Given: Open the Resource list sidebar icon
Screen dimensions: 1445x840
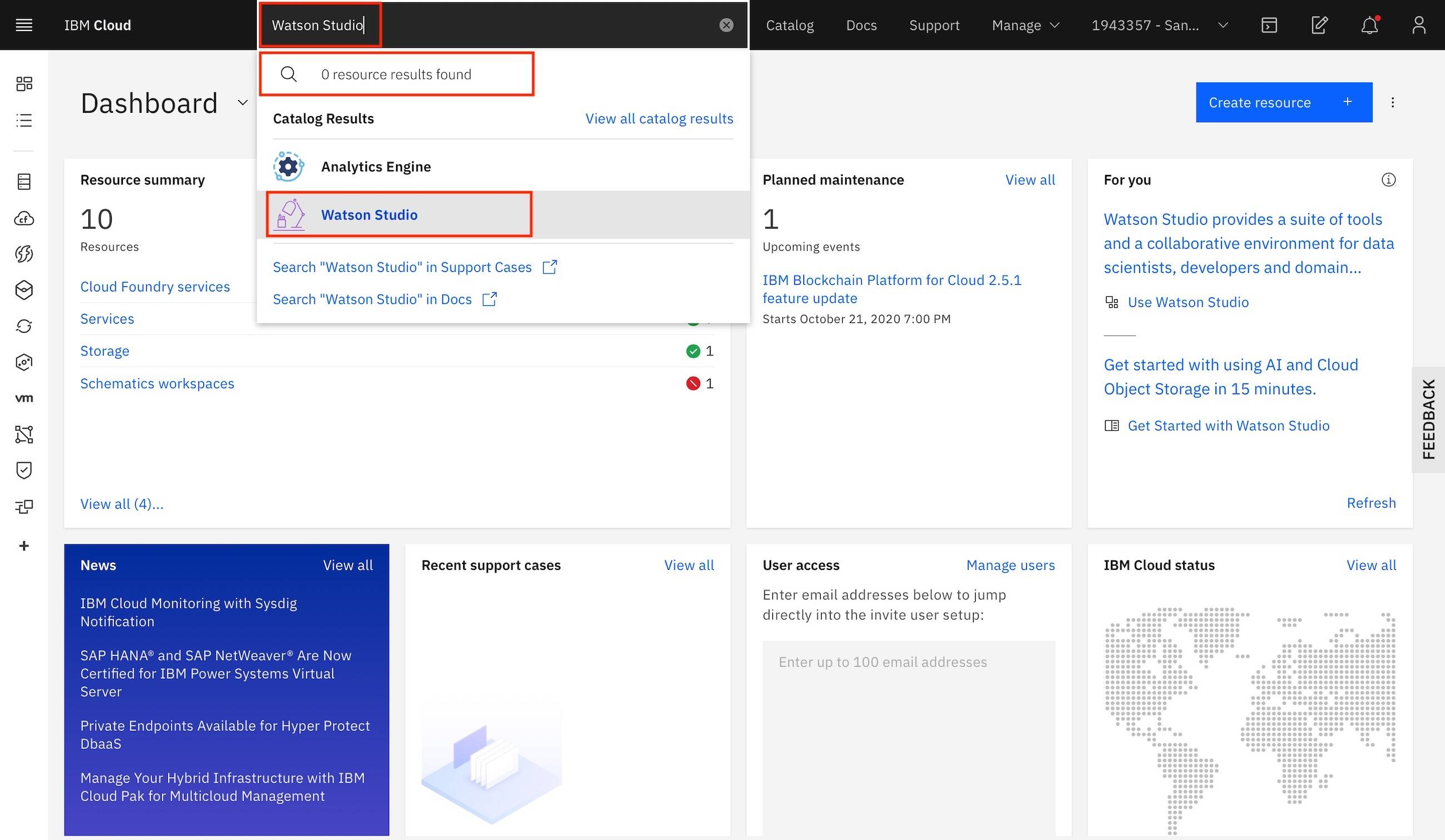Looking at the screenshot, I should pos(24,121).
